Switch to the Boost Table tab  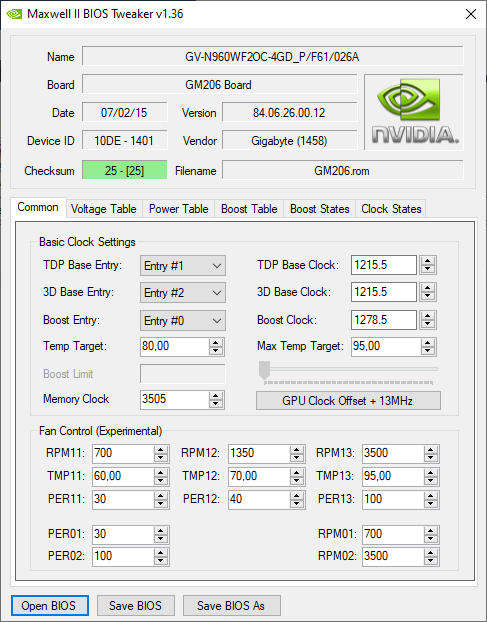249,209
